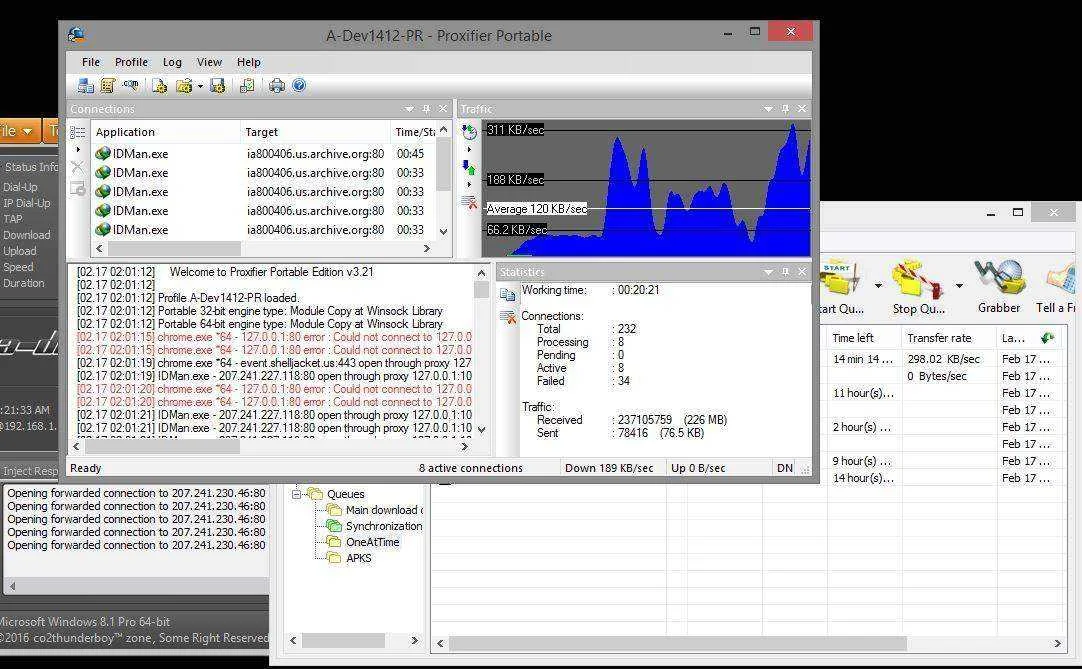The width and height of the screenshot is (1082, 669).
Task: Open the View menu
Action: pyautogui.click(x=209, y=62)
